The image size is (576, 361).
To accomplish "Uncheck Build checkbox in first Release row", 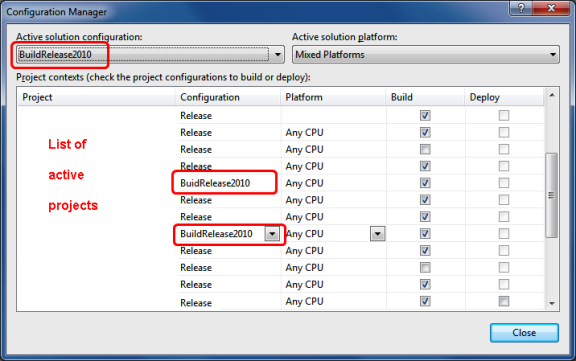I will [x=425, y=116].
